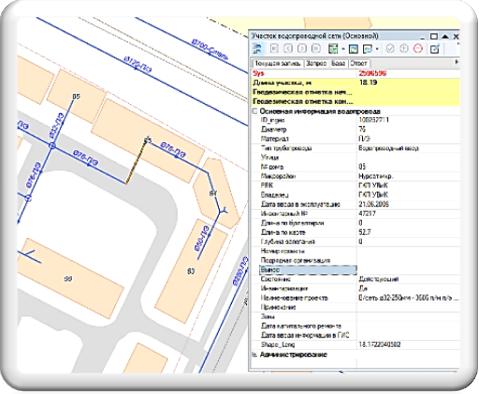Screen dimensions: 479x394
Task: Click the ID value 100052711
Action: [x=374, y=120]
